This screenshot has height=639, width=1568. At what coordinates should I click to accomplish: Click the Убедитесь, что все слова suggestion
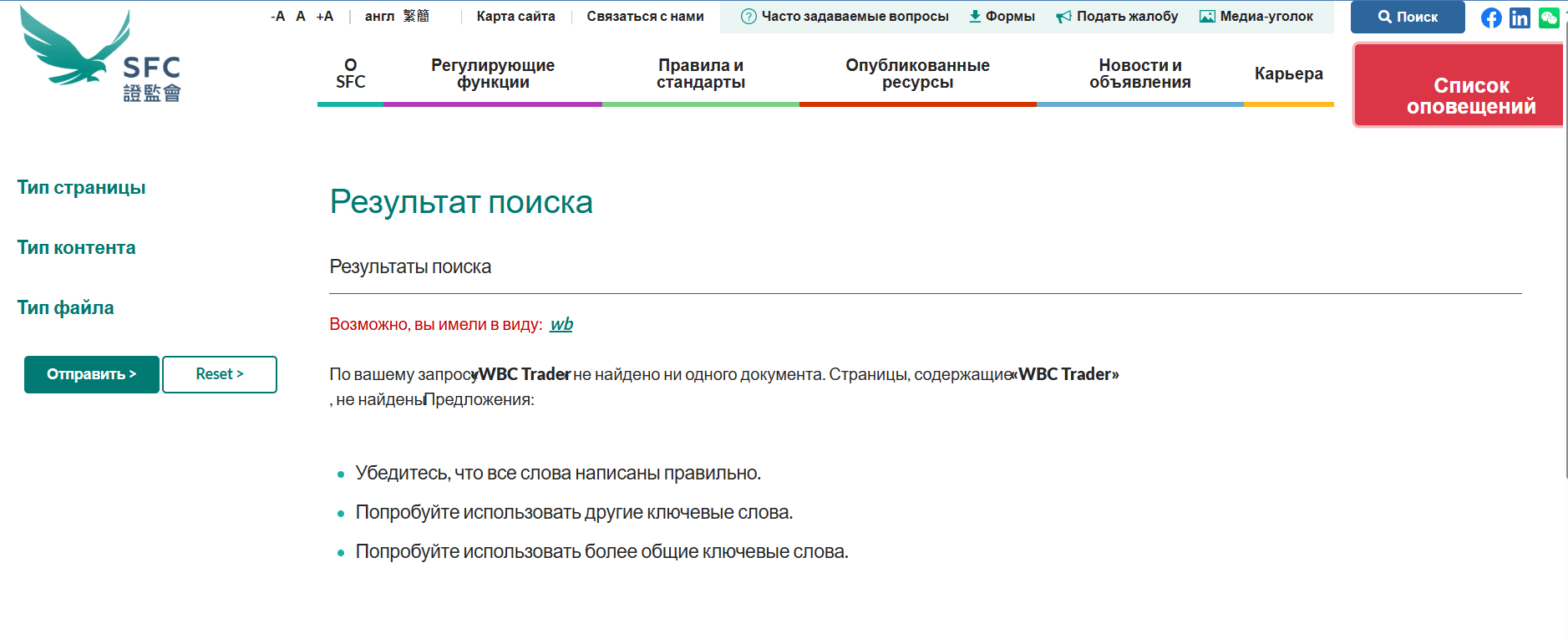pos(558,473)
